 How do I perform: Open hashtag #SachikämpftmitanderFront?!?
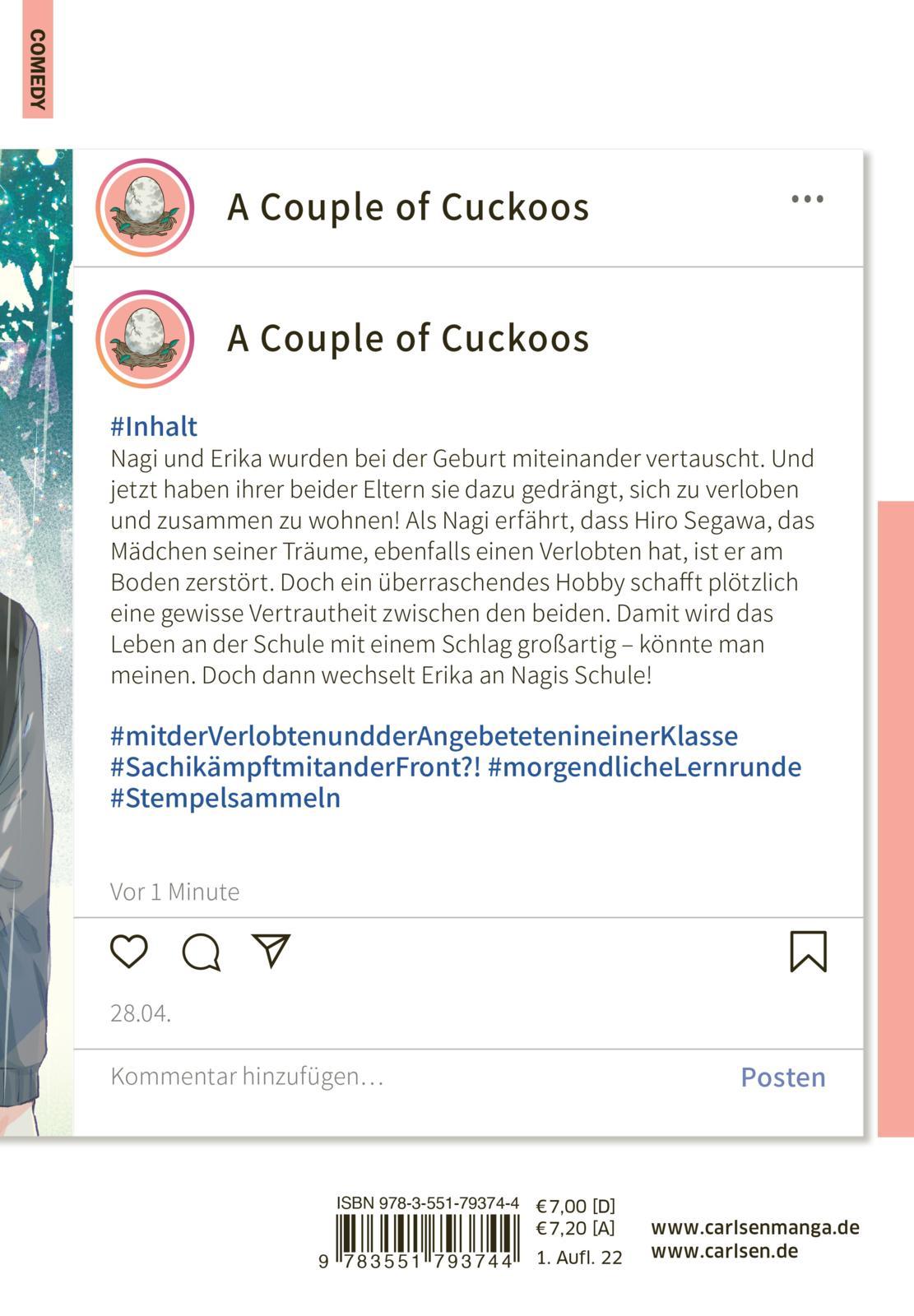[295, 767]
